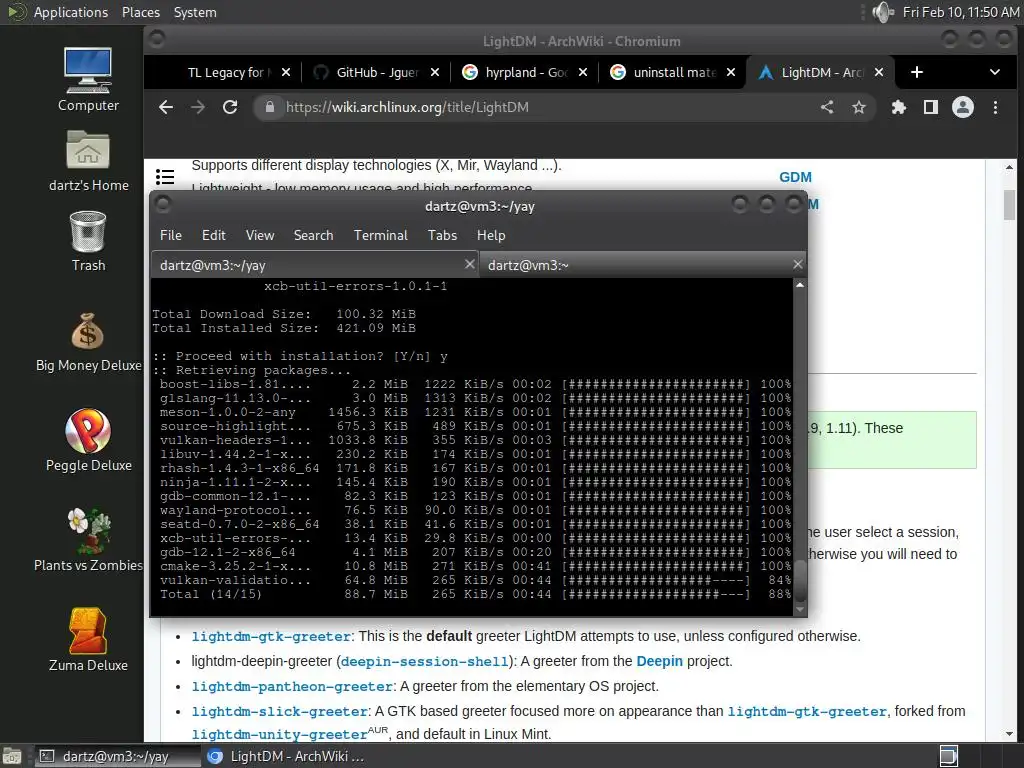Click the volume icon in top panel
This screenshot has height=768, width=1024.
[883, 12]
